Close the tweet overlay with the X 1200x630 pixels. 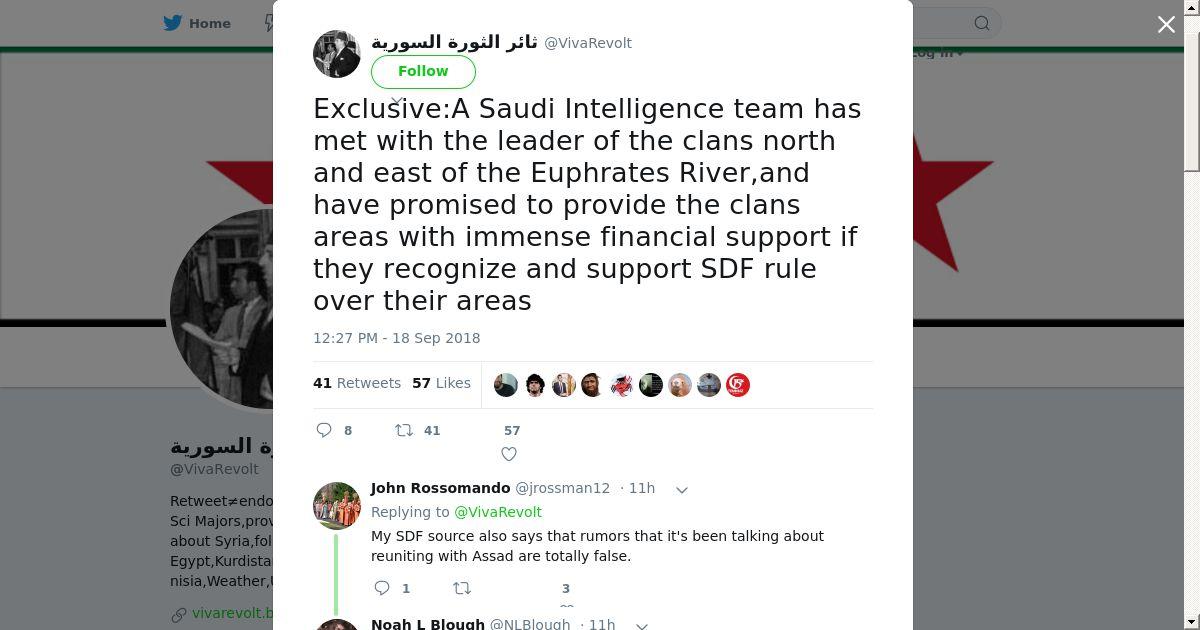click(1166, 24)
